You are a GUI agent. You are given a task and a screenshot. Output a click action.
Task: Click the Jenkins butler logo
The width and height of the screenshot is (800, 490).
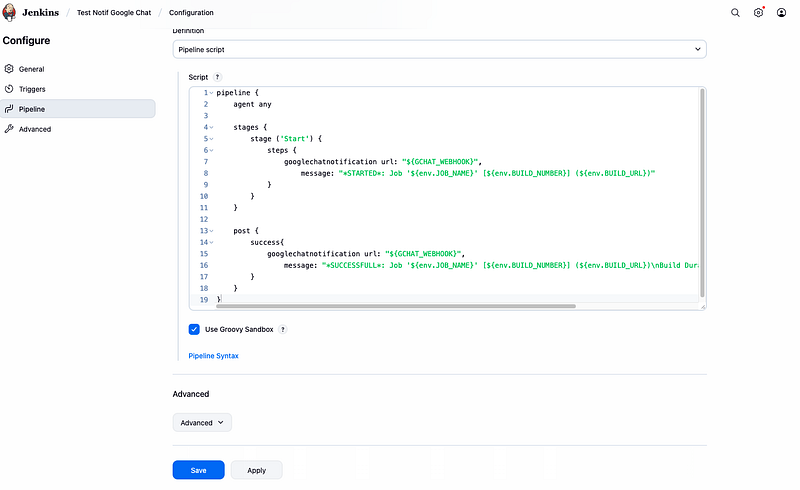(9, 12)
